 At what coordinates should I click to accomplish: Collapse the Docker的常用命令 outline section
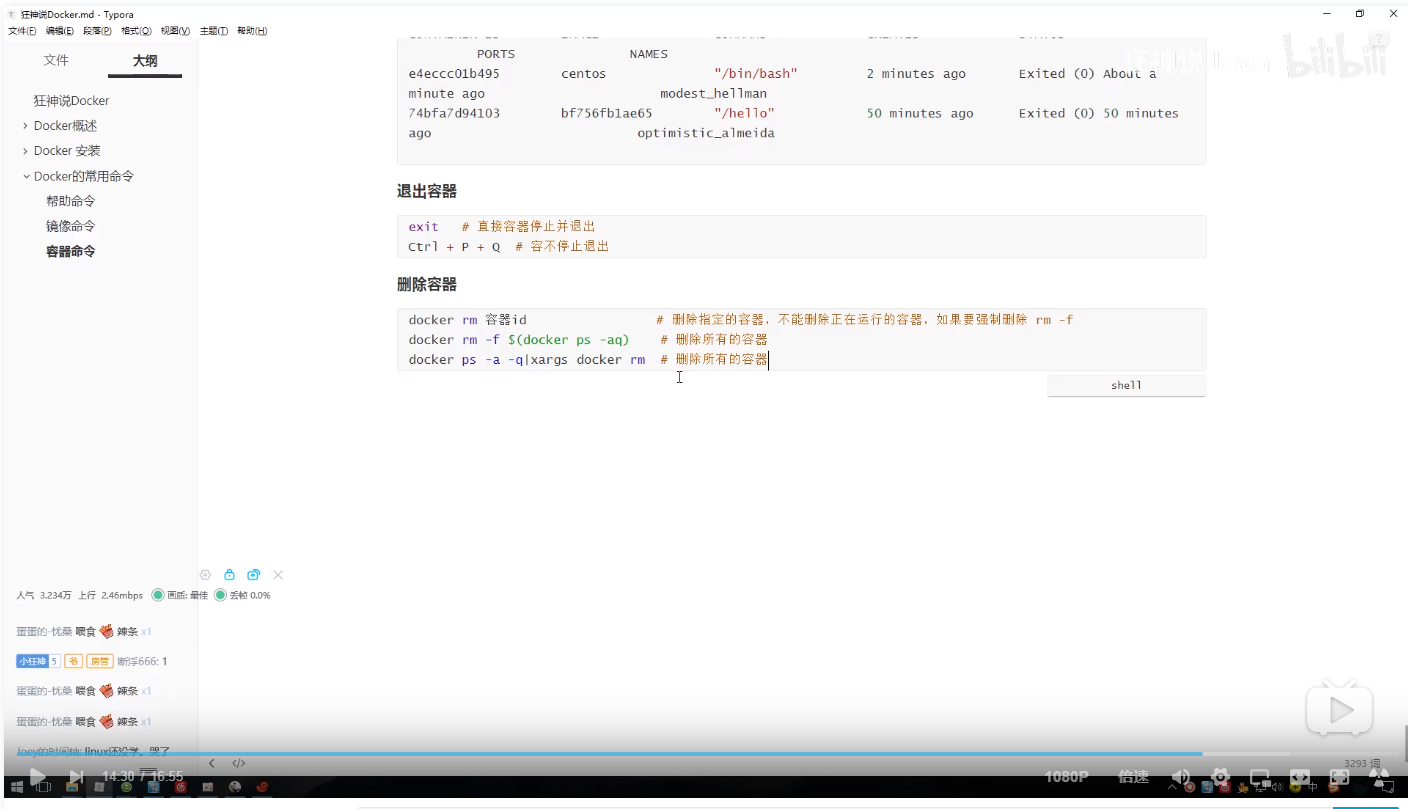coord(25,176)
